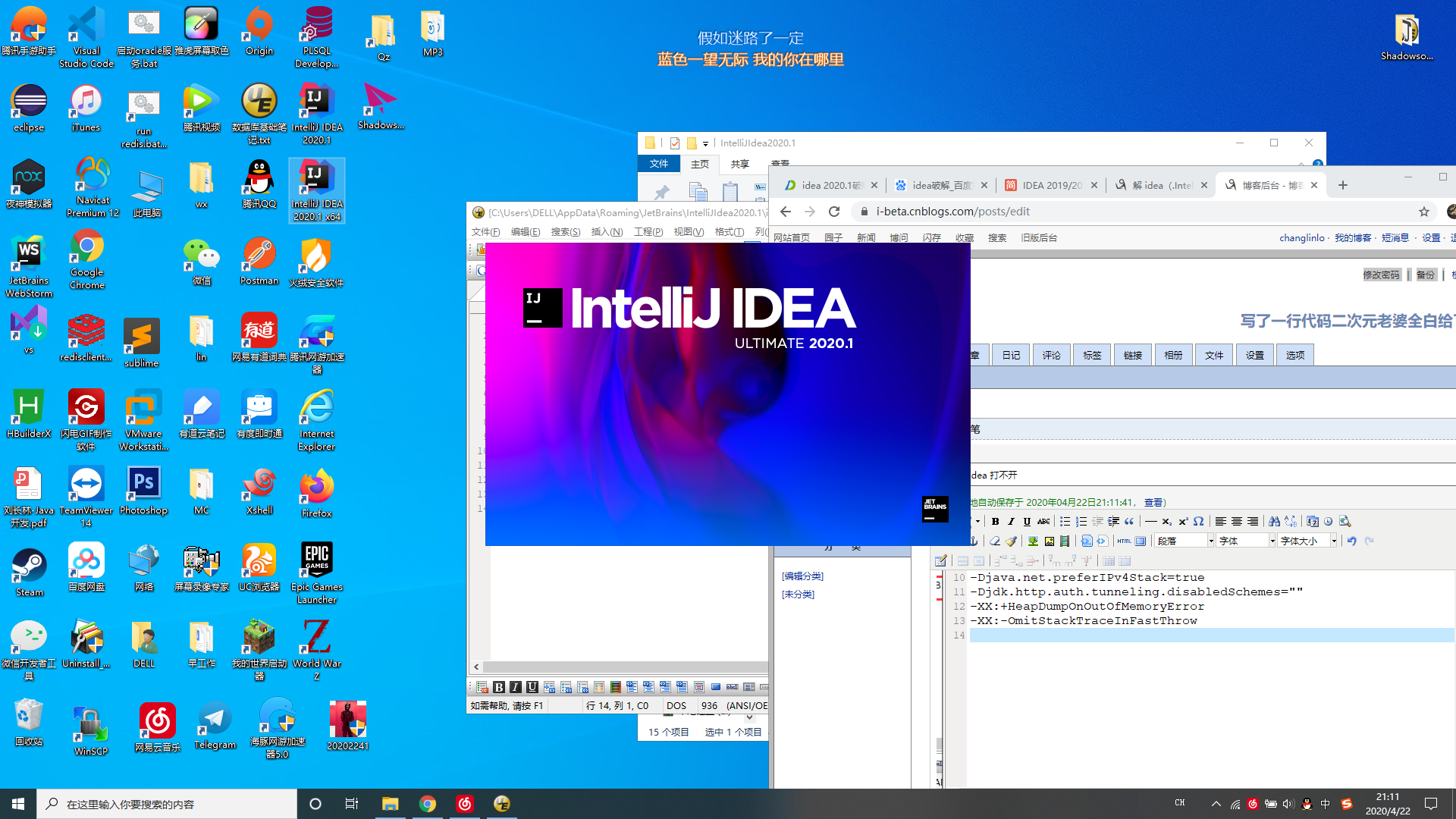Click the eraser remove-formatting icon
The height and width of the screenshot is (819, 1456).
995,541
